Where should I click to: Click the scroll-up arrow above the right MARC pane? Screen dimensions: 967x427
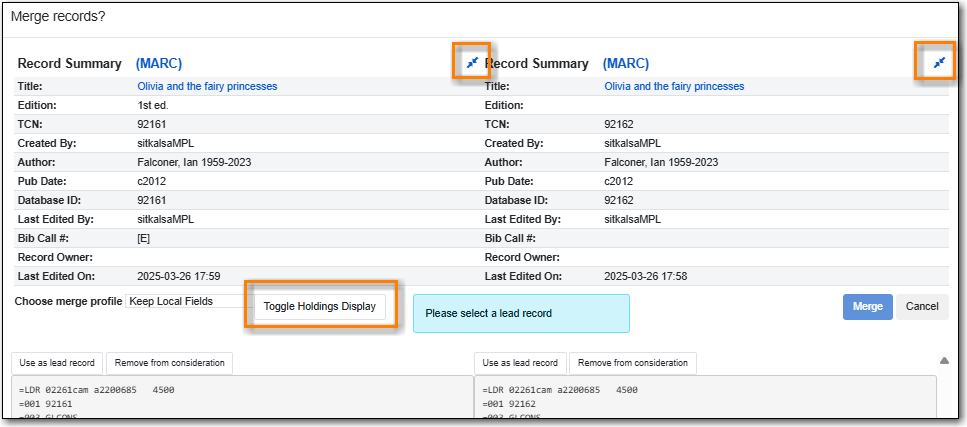pyautogui.click(x=945, y=361)
